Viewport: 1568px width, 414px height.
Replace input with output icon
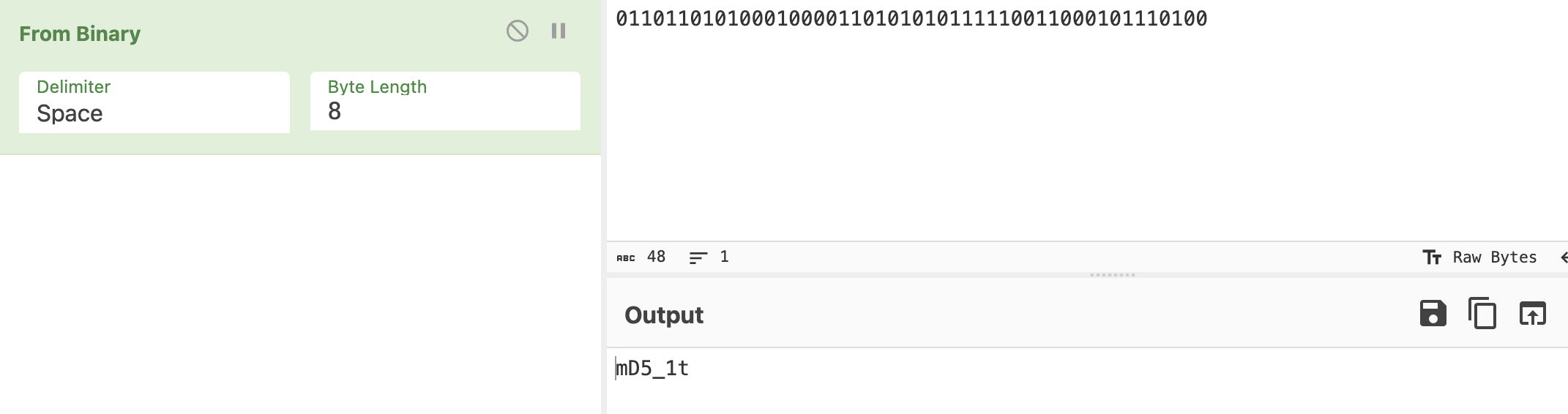coord(1532,314)
